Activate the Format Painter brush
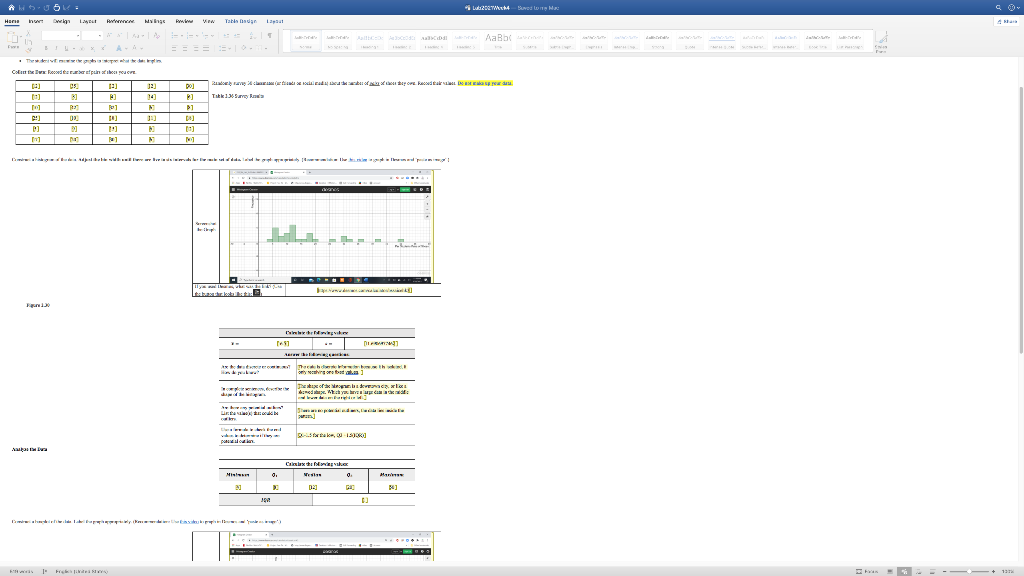1024x576 pixels. [28, 50]
